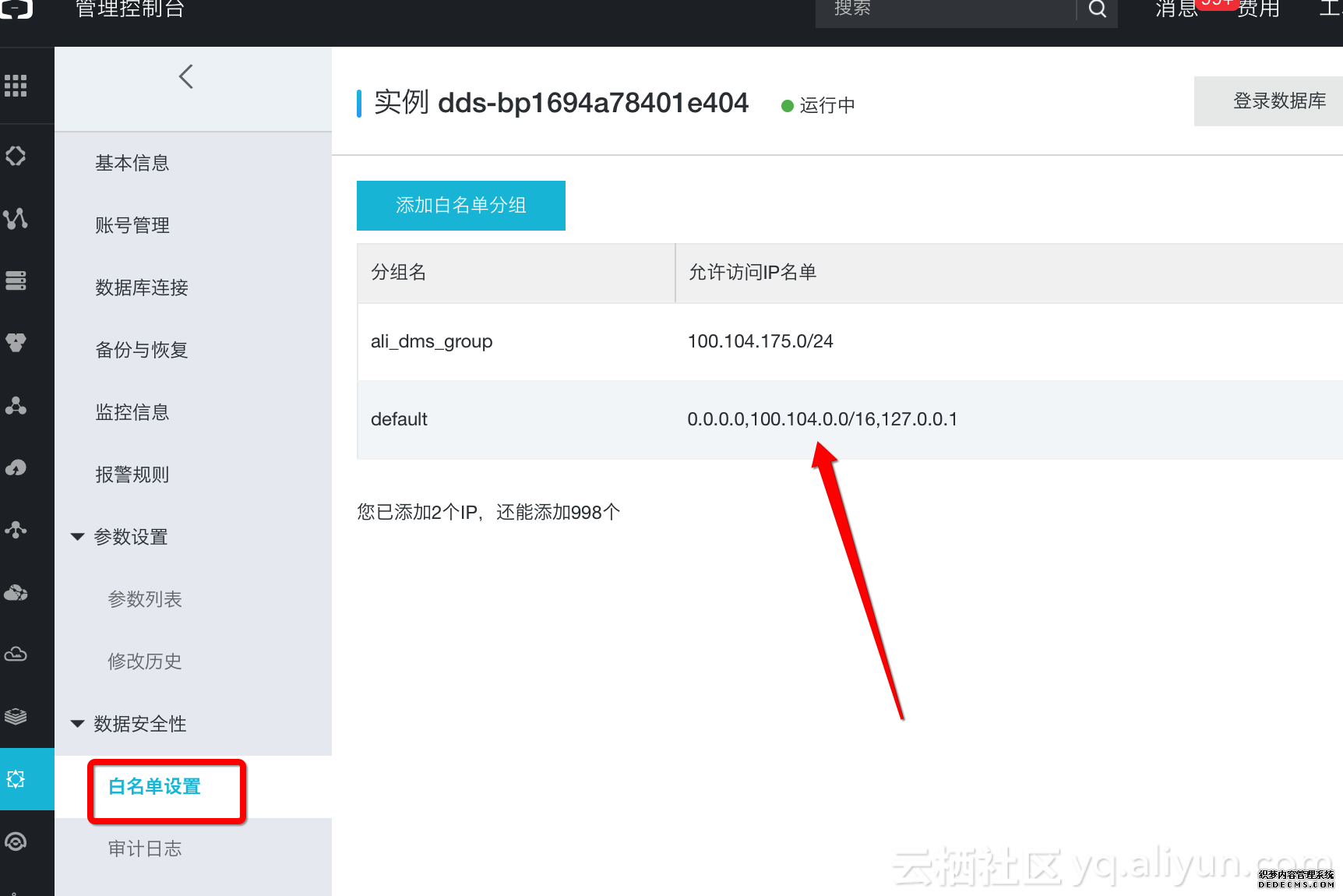
Task: Click the 添加白名单分组 button
Action: [x=460, y=206]
